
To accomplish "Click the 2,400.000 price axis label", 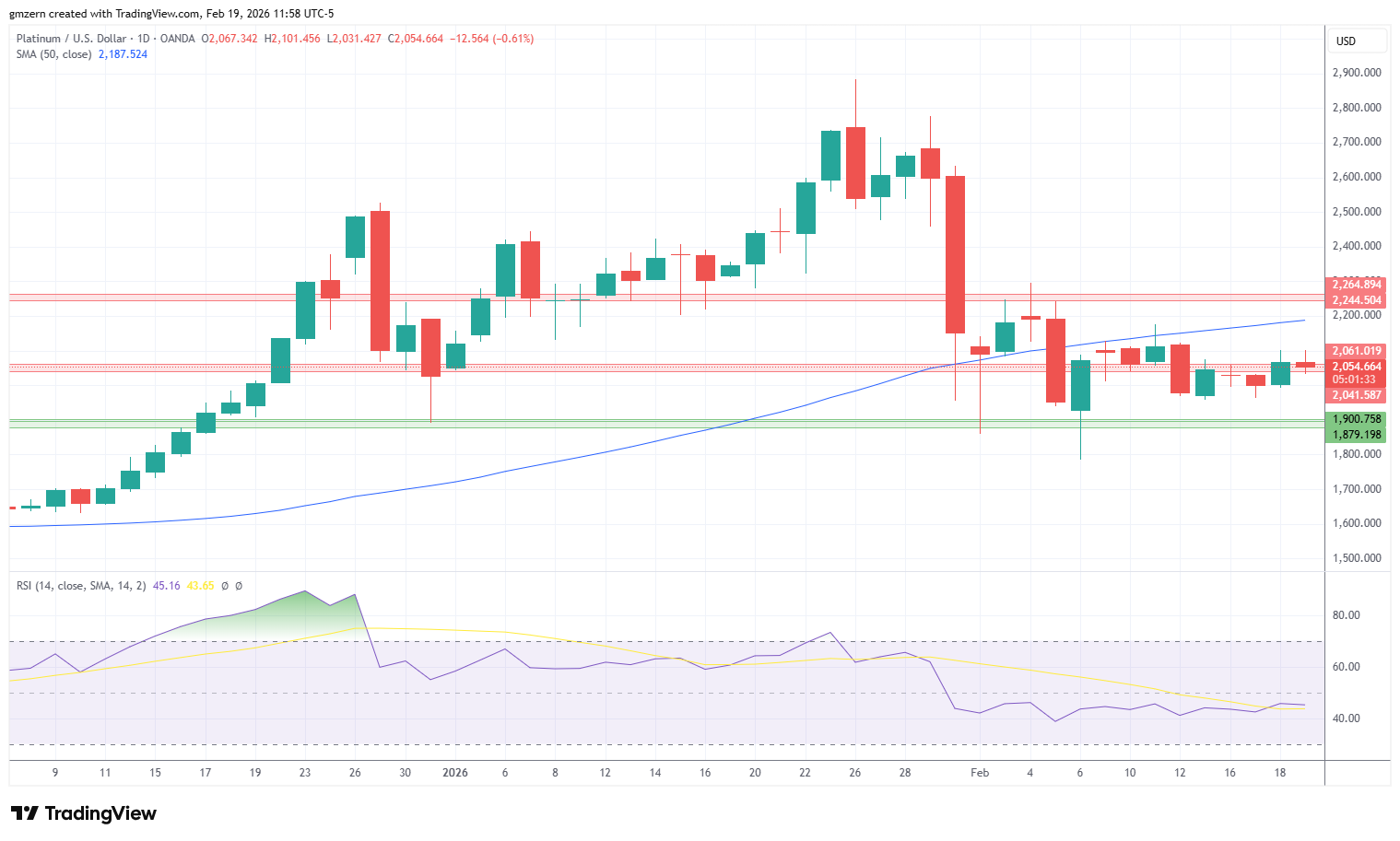I will [1357, 246].
